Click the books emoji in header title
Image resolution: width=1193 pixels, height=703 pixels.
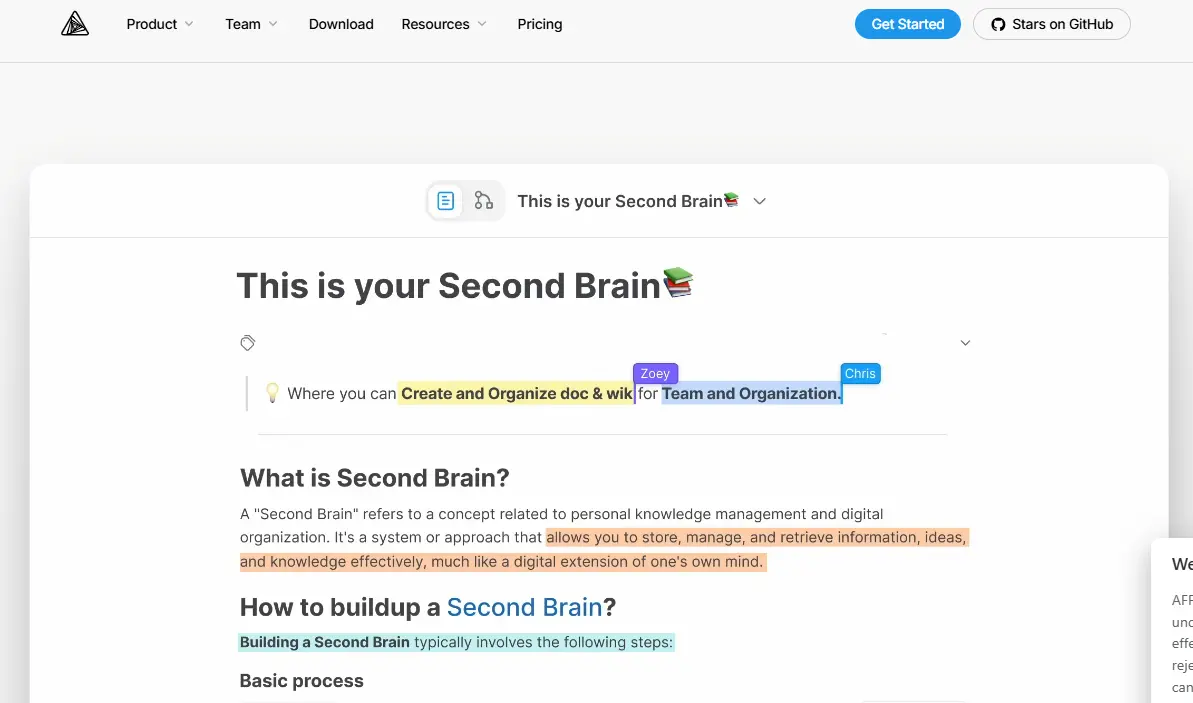point(731,200)
